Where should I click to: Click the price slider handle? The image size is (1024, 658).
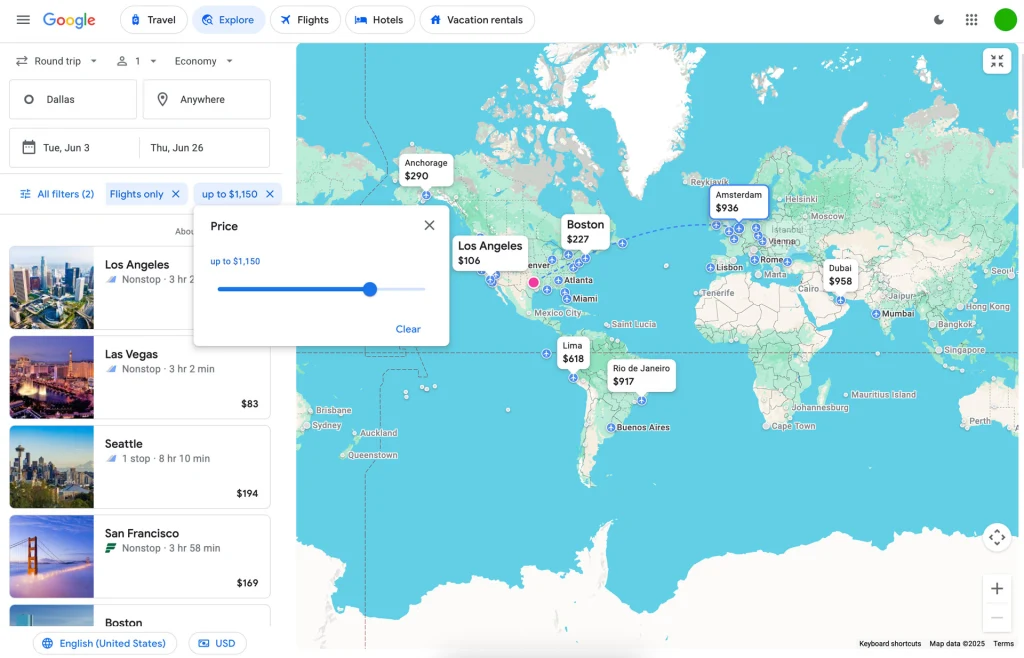pos(370,289)
